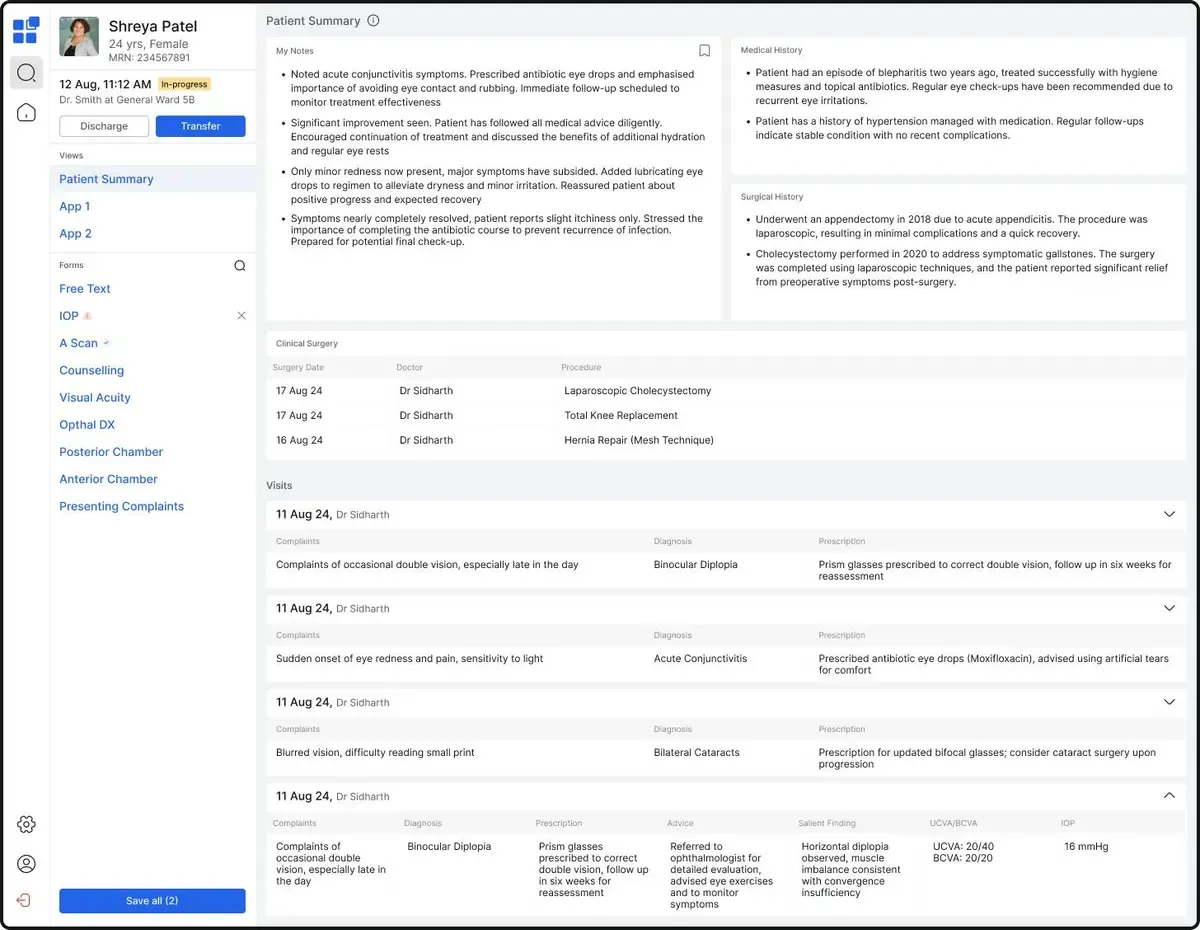Open the Patient Summary info tooltip

[373, 20]
